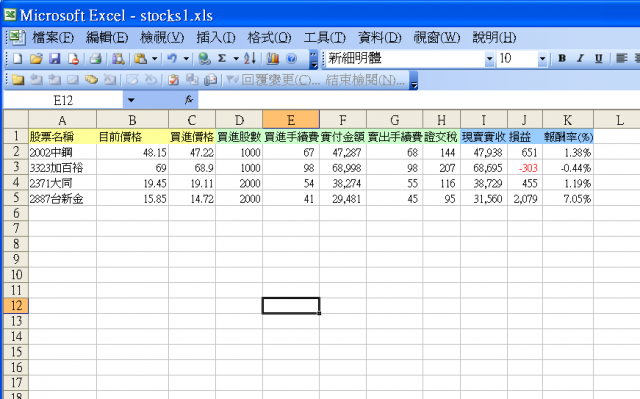This screenshot has height=399, width=640.
Task: Open a file with folder icon
Action: (36, 59)
